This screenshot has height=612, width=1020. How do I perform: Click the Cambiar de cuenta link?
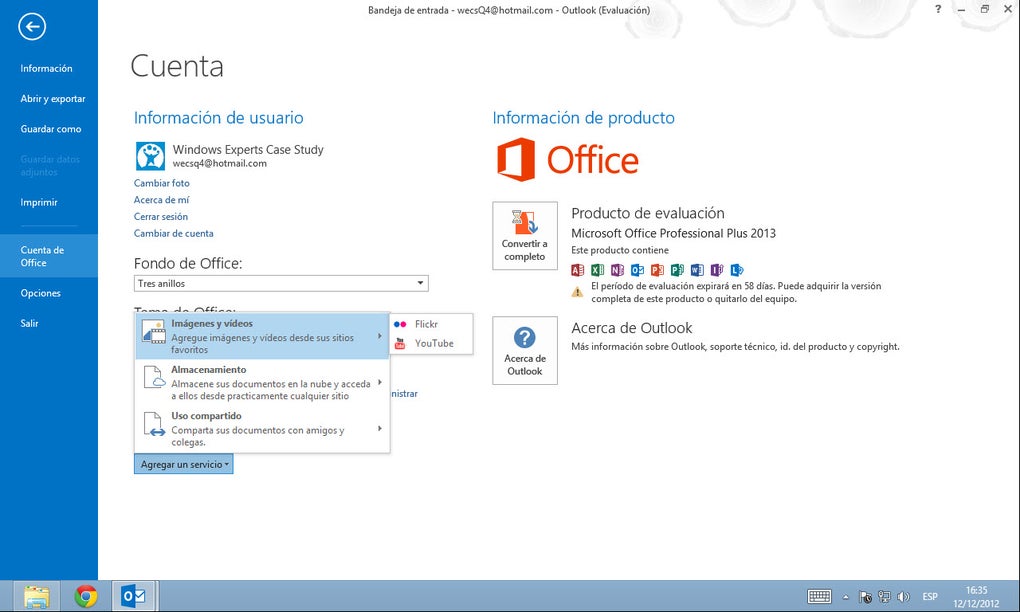tap(174, 233)
